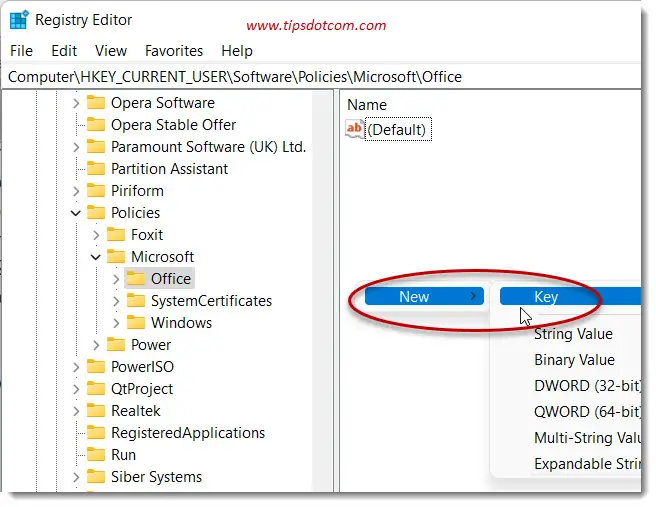Click the Partition Assistant folder icon
This screenshot has height=507, width=656.
(x=96, y=169)
